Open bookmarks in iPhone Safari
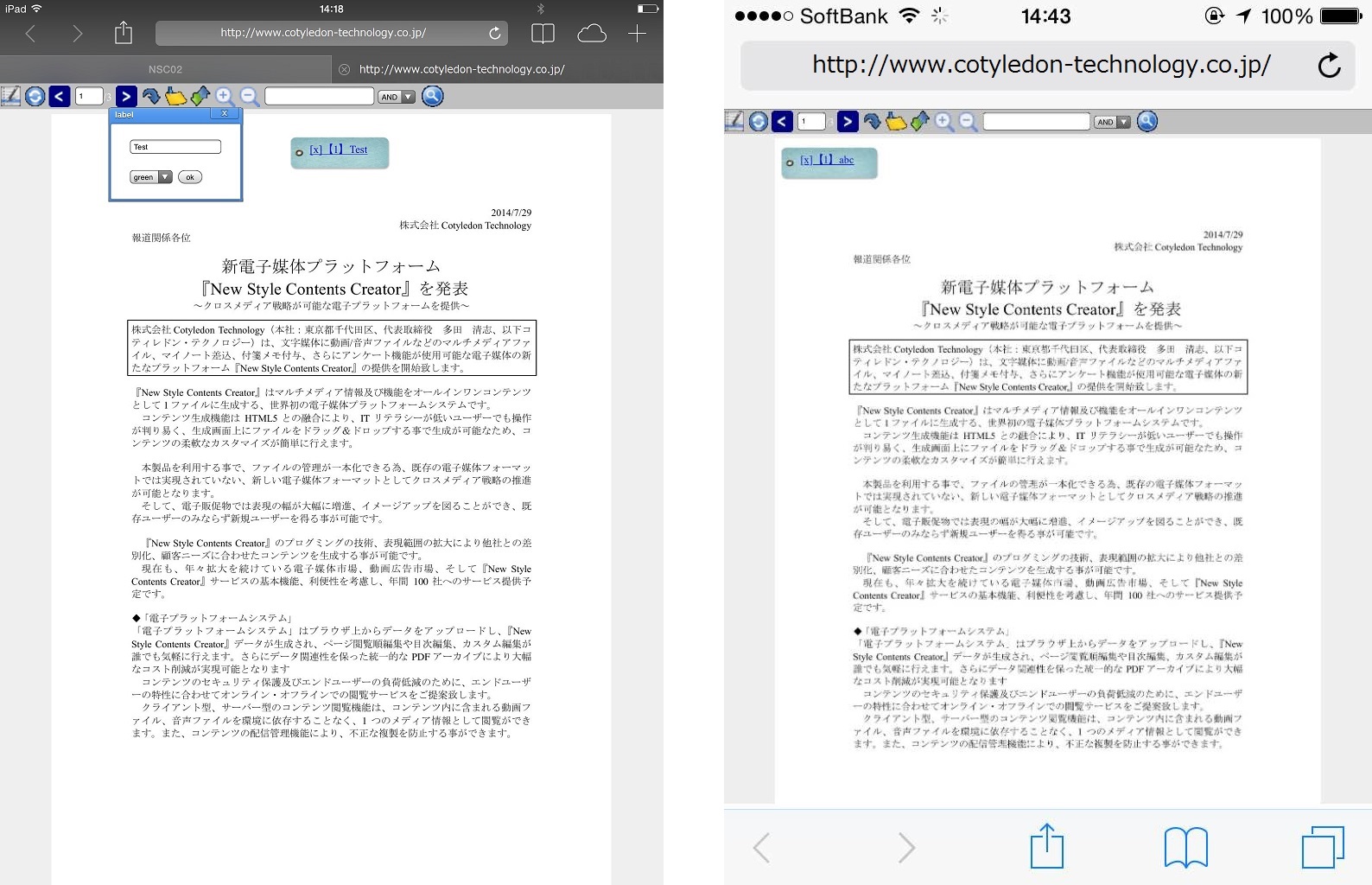The height and width of the screenshot is (885, 1372). tap(1186, 847)
